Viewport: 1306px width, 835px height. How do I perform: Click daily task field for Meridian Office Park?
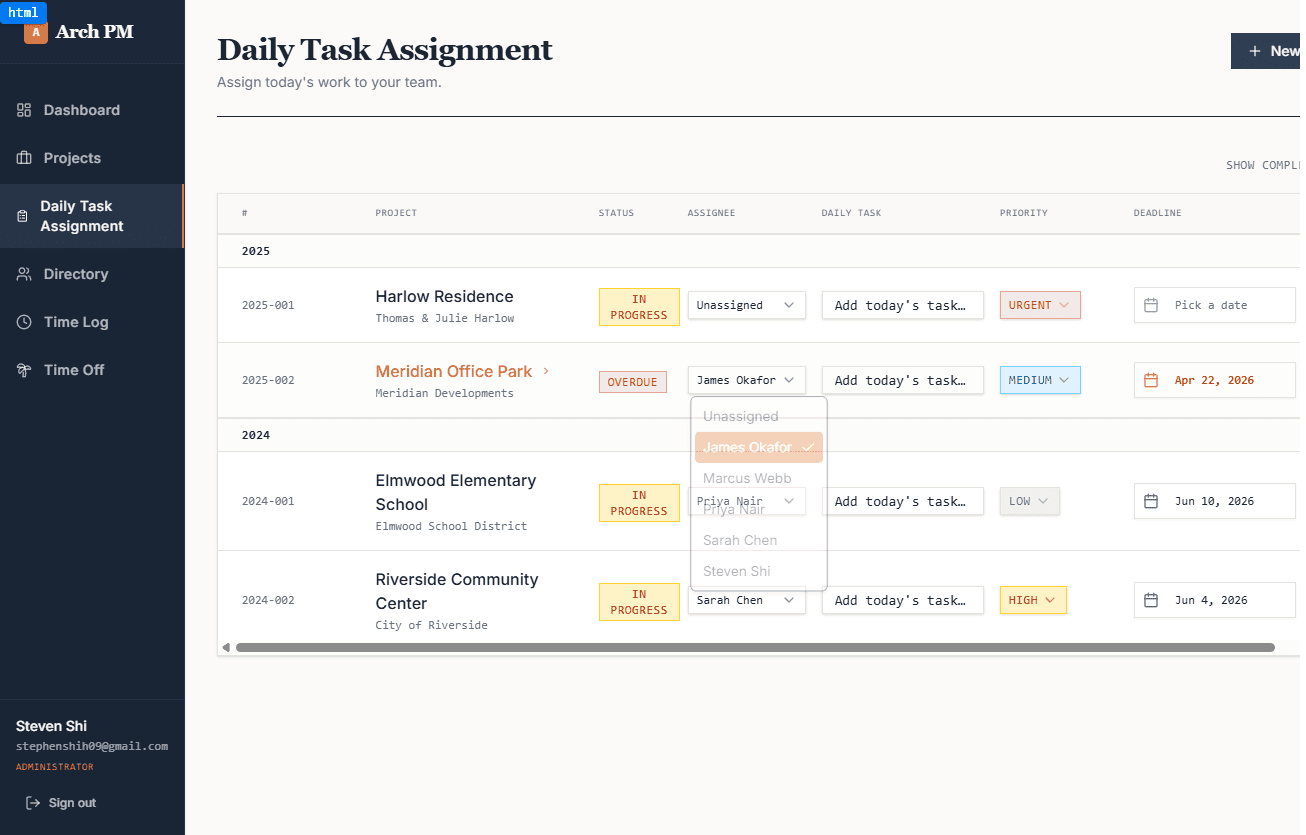(903, 380)
